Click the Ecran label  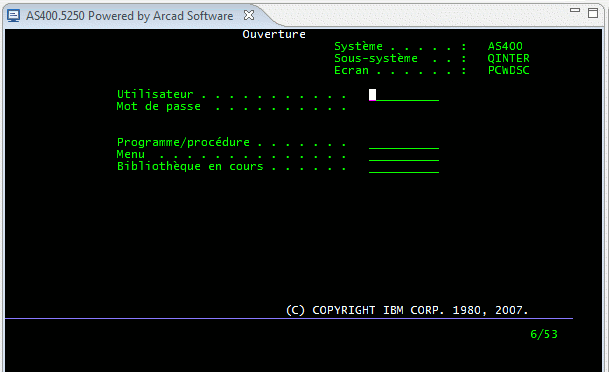tap(351, 70)
